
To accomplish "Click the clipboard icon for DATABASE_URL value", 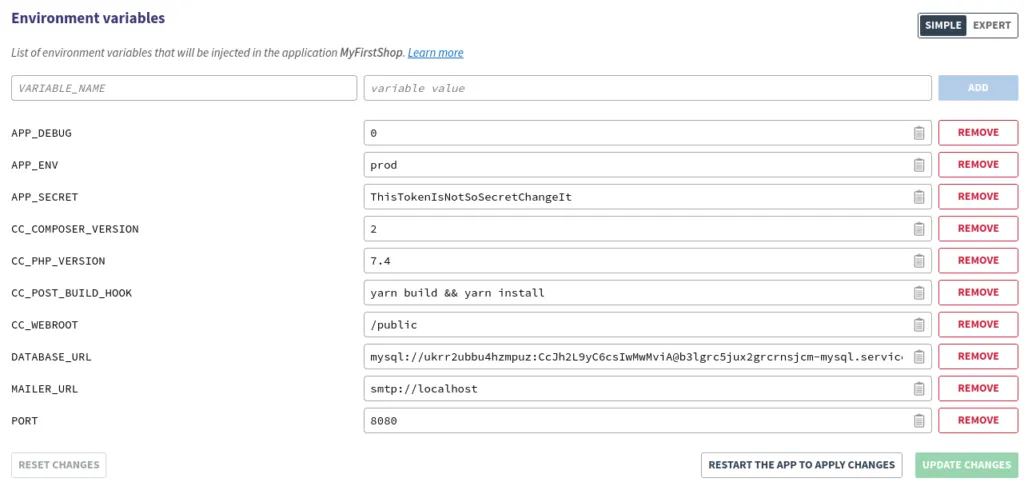I will point(918,357).
